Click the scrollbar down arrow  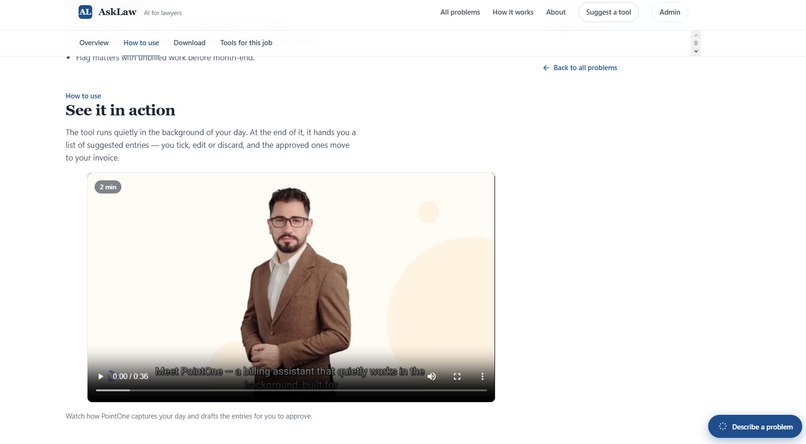(x=696, y=51)
